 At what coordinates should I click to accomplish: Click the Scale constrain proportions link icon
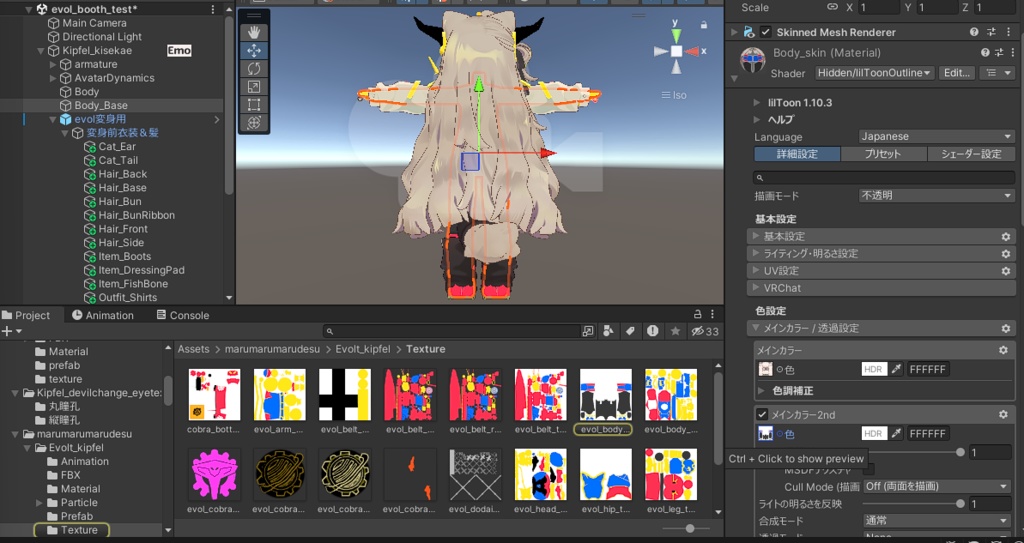click(x=832, y=7)
